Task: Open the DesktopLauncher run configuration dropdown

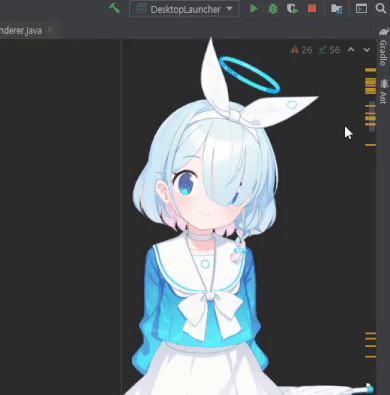Action: click(x=184, y=9)
